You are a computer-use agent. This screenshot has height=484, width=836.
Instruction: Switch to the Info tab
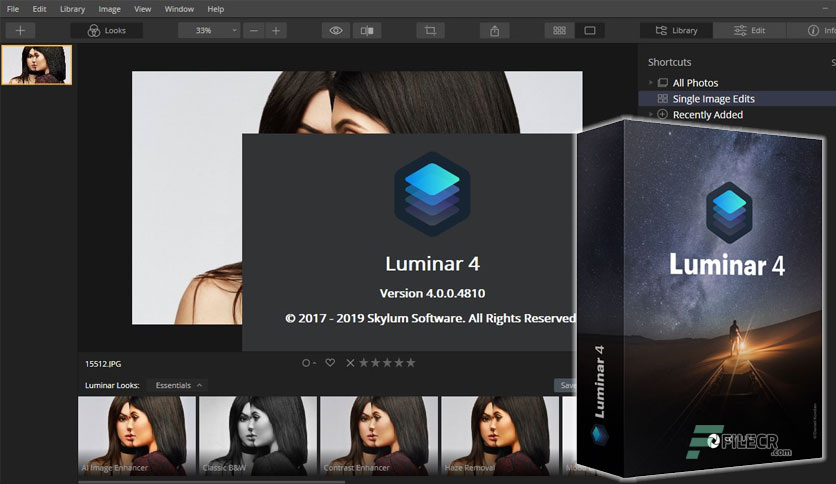click(821, 30)
